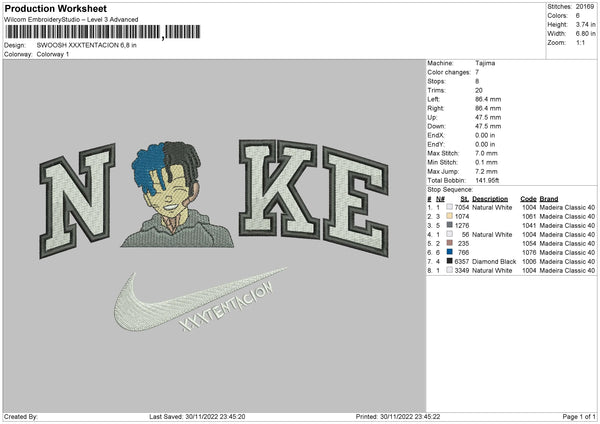This screenshot has width=600, height=424.
Task: Click the EndX value 0.00 in
Action: click(485, 135)
